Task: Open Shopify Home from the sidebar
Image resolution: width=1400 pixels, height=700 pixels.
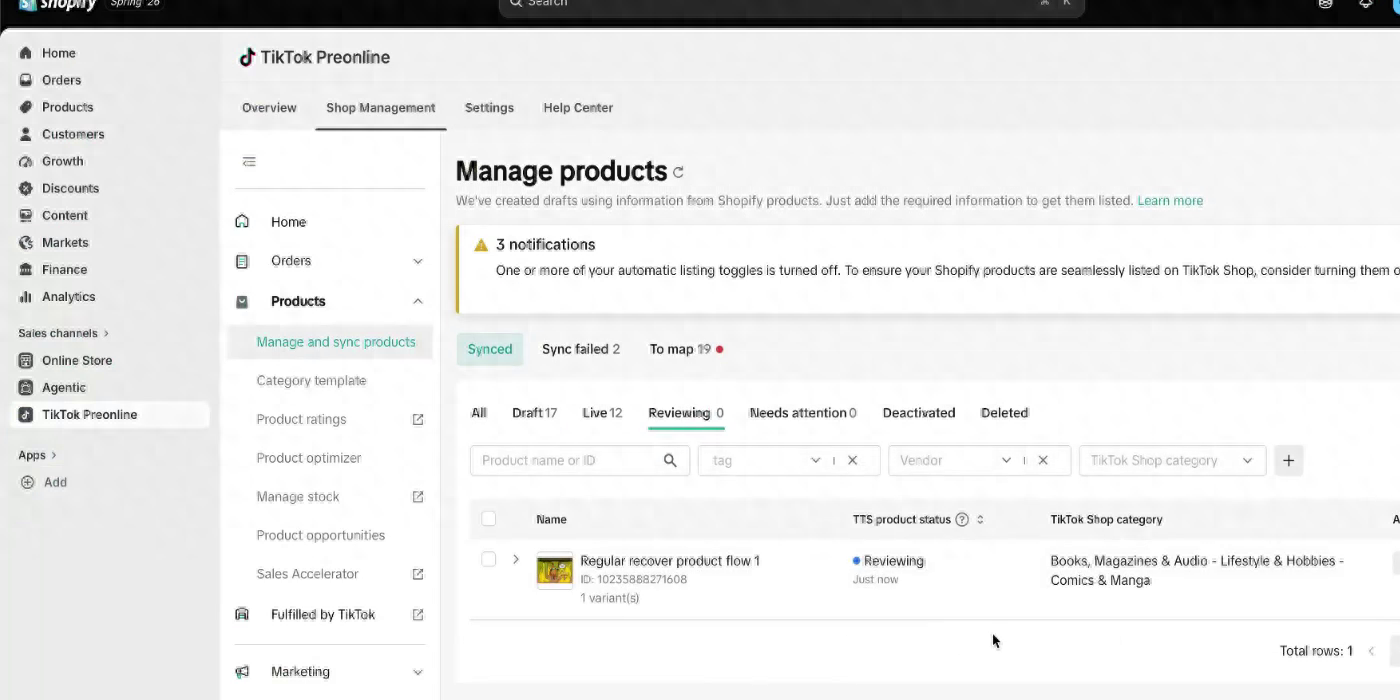Action: (x=58, y=53)
